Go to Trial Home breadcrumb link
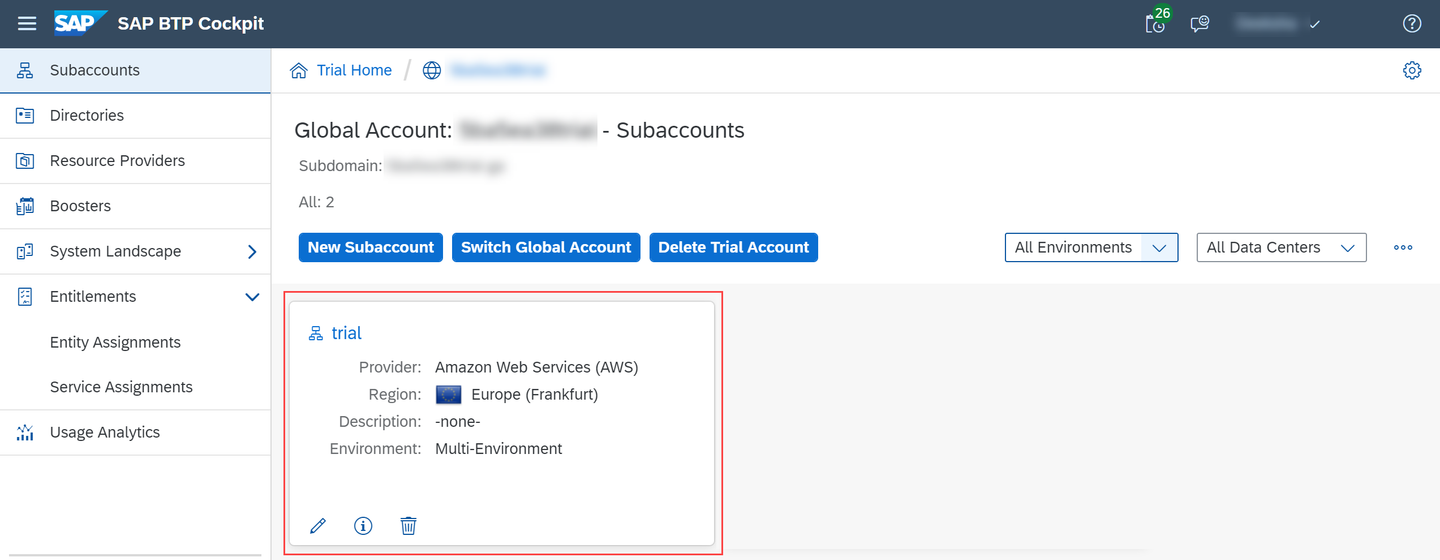Screen dimensions: 1440x560 (354, 70)
